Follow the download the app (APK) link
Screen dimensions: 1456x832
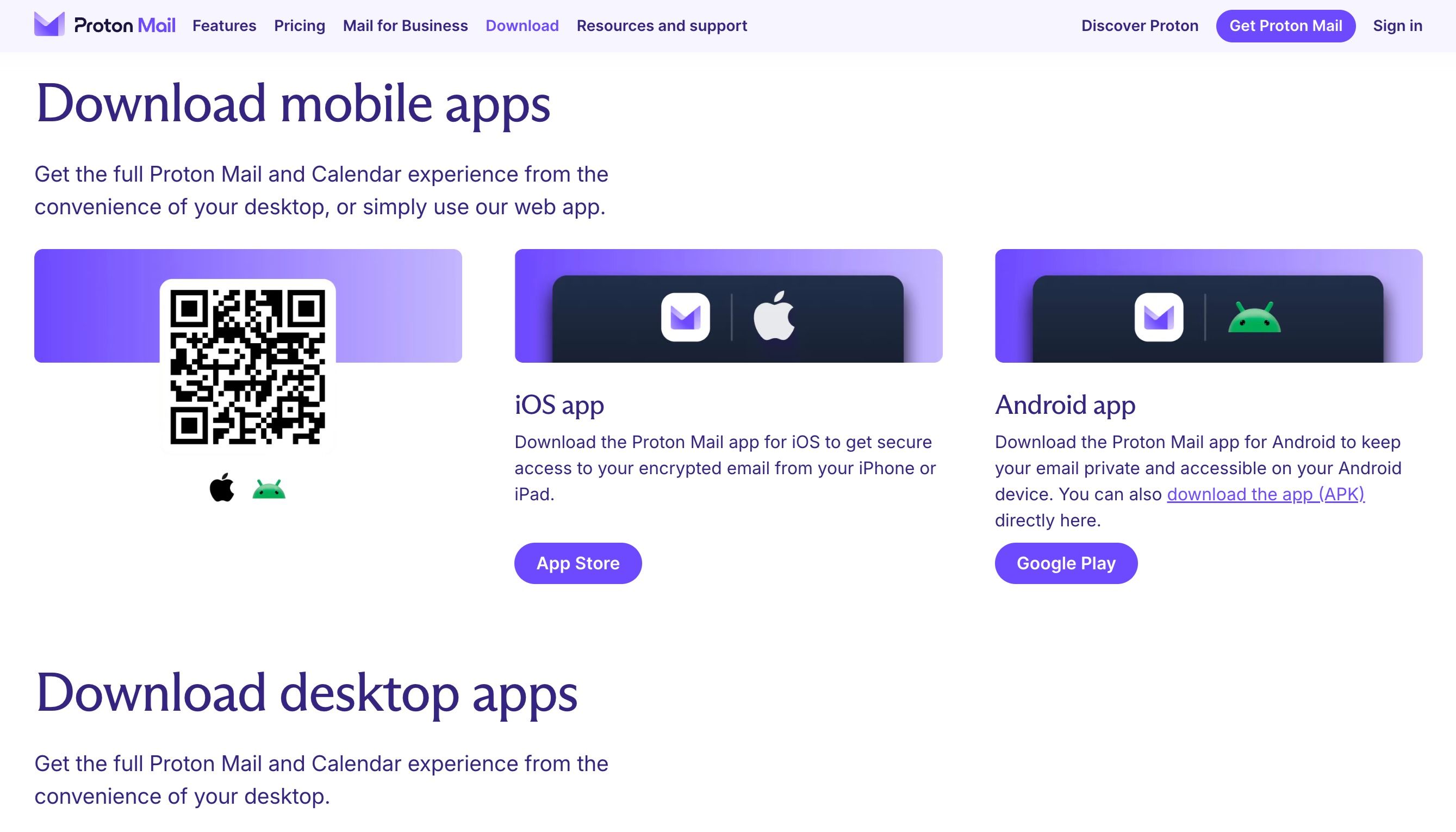coord(1266,494)
